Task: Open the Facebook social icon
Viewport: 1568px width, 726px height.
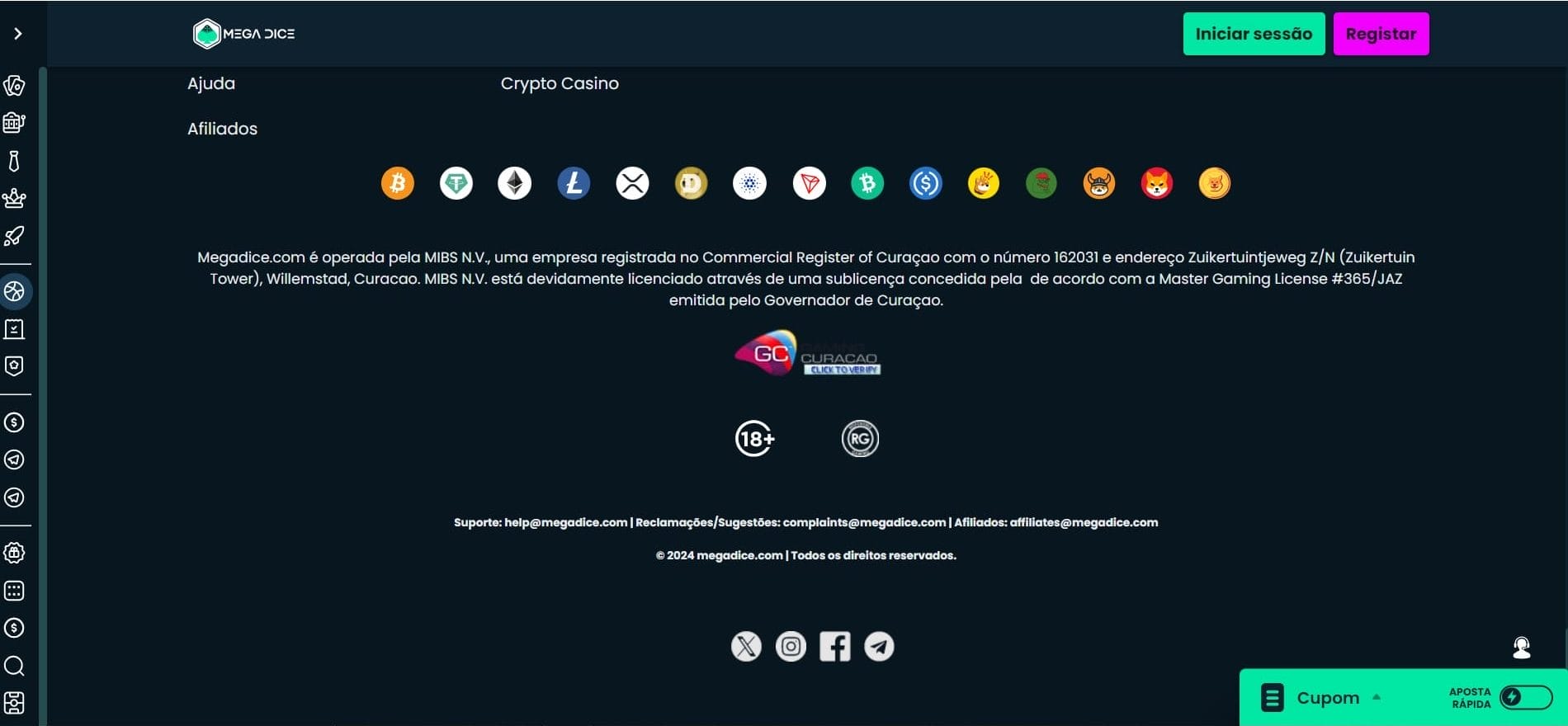Action: pos(835,646)
